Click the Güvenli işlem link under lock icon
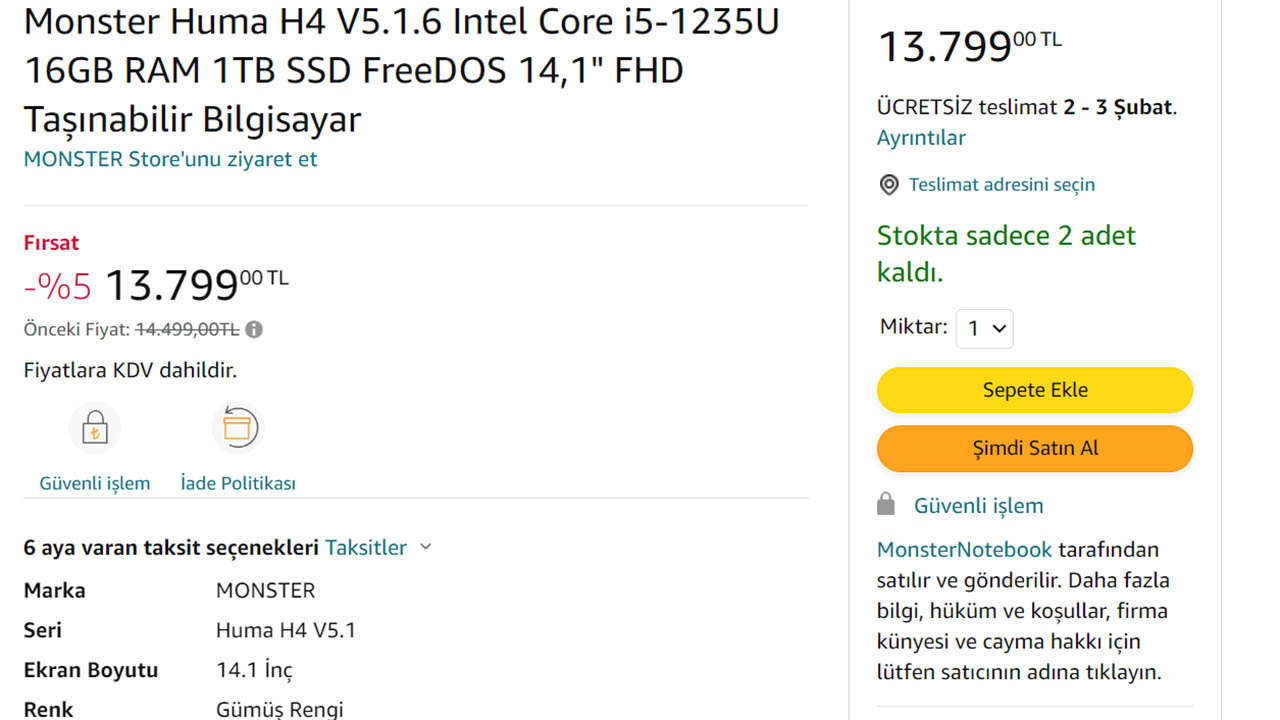 tap(95, 483)
